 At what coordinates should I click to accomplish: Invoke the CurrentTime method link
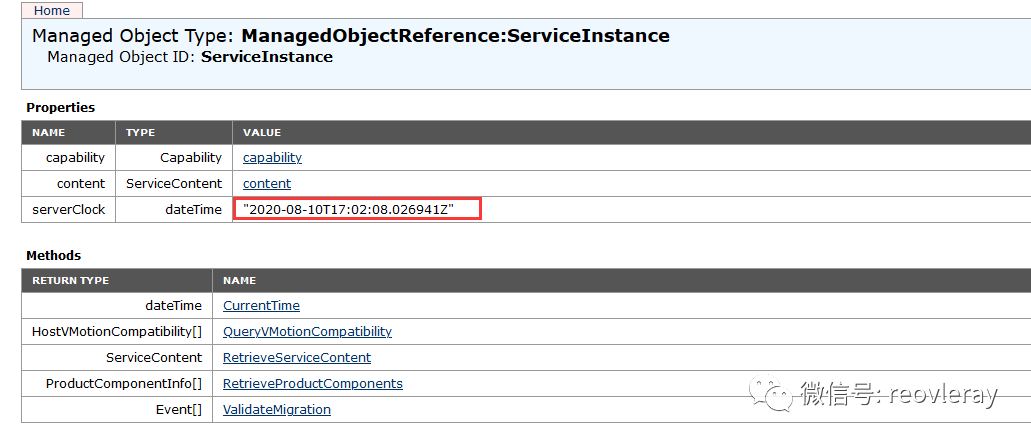261,306
